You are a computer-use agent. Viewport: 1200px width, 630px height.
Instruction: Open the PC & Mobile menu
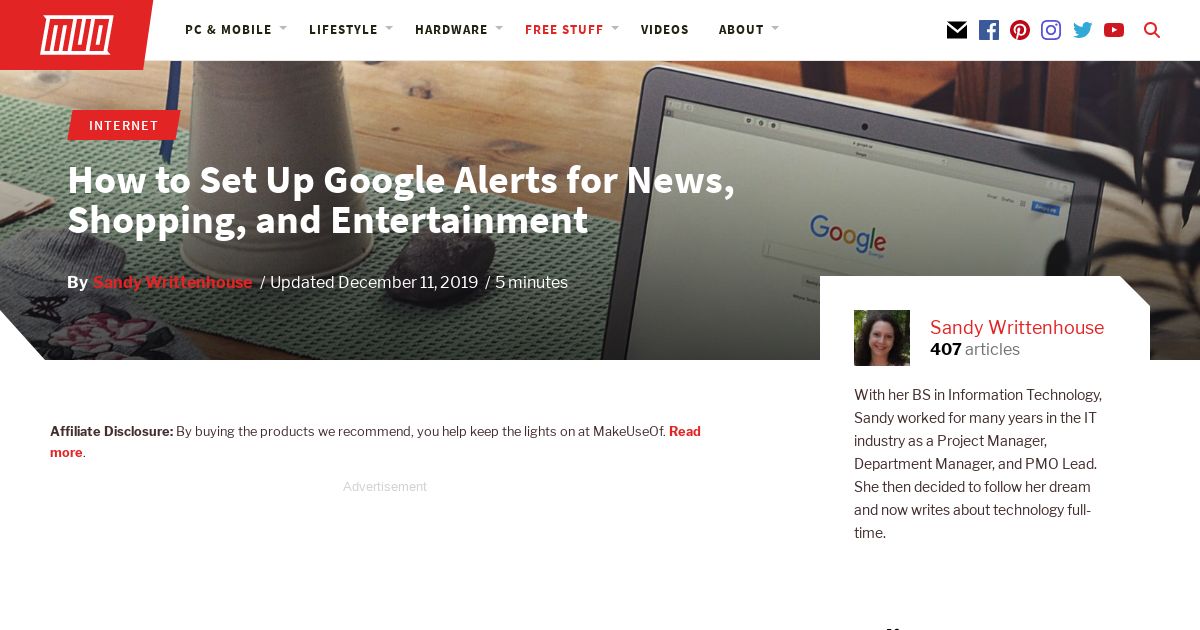pos(228,30)
